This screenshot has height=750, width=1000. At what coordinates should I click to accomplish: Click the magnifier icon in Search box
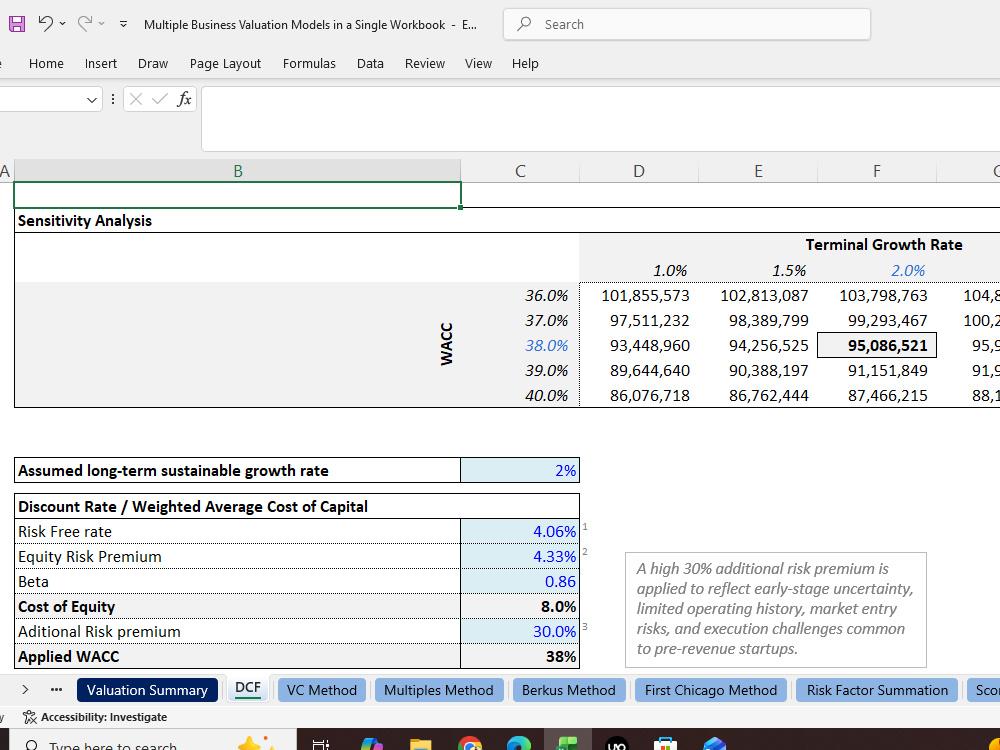[524, 24]
